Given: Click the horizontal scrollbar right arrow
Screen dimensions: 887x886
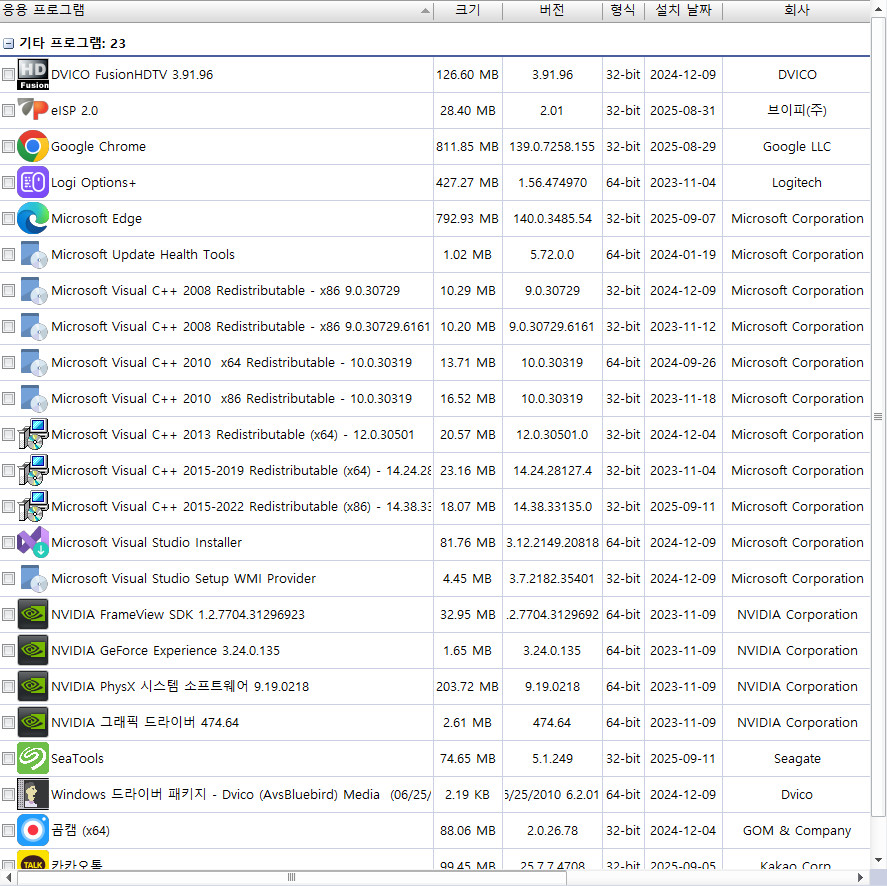Looking at the screenshot, I should click(x=860, y=878).
